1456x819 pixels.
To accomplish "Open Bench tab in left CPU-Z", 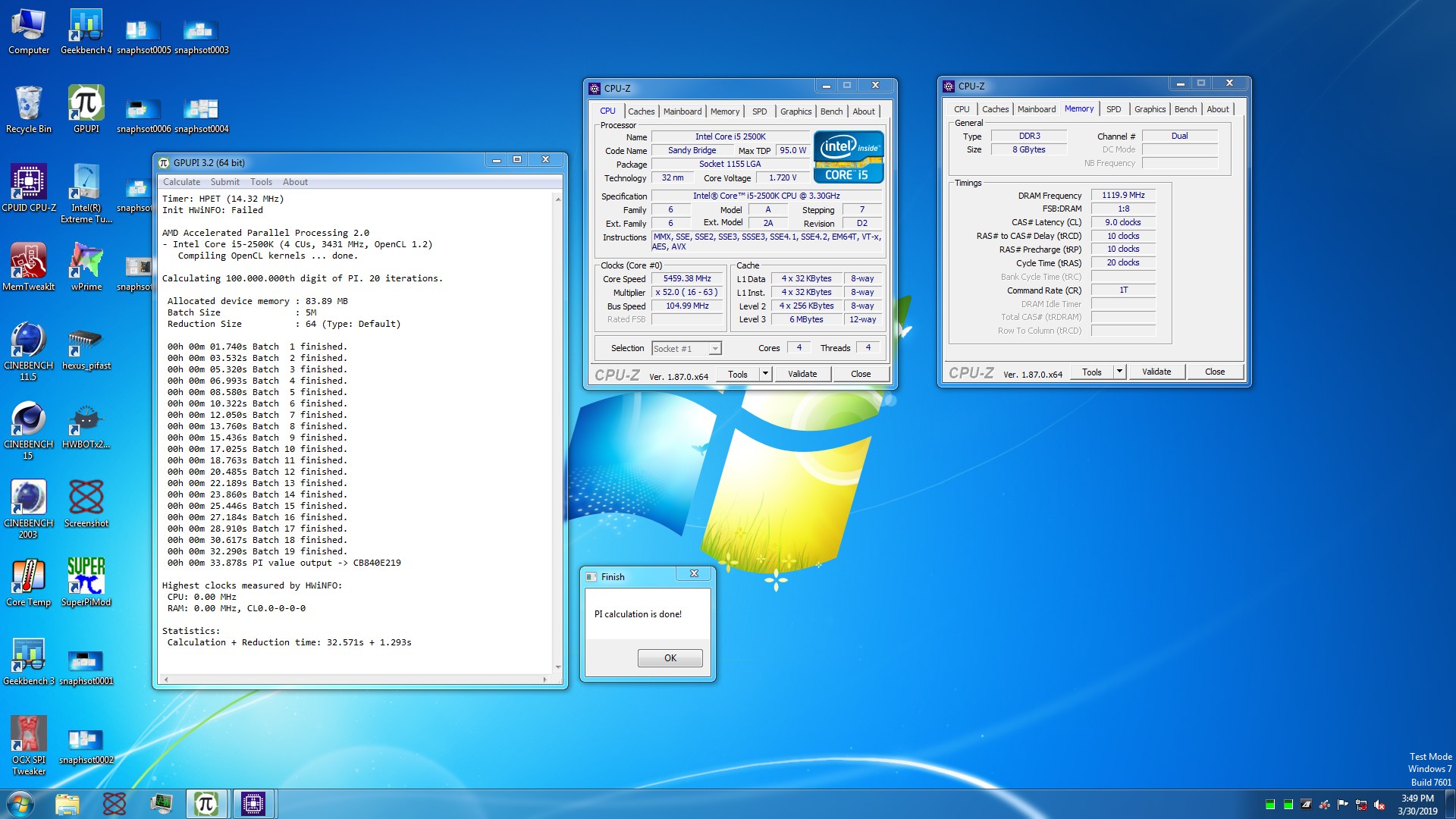I will pos(831,111).
